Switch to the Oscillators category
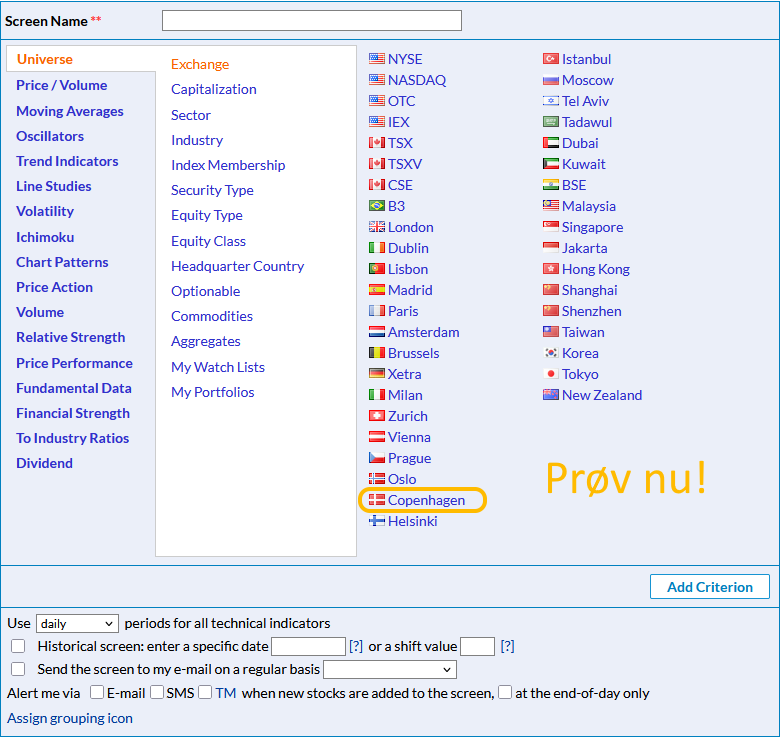The image size is (780, 738). [50, 136]
